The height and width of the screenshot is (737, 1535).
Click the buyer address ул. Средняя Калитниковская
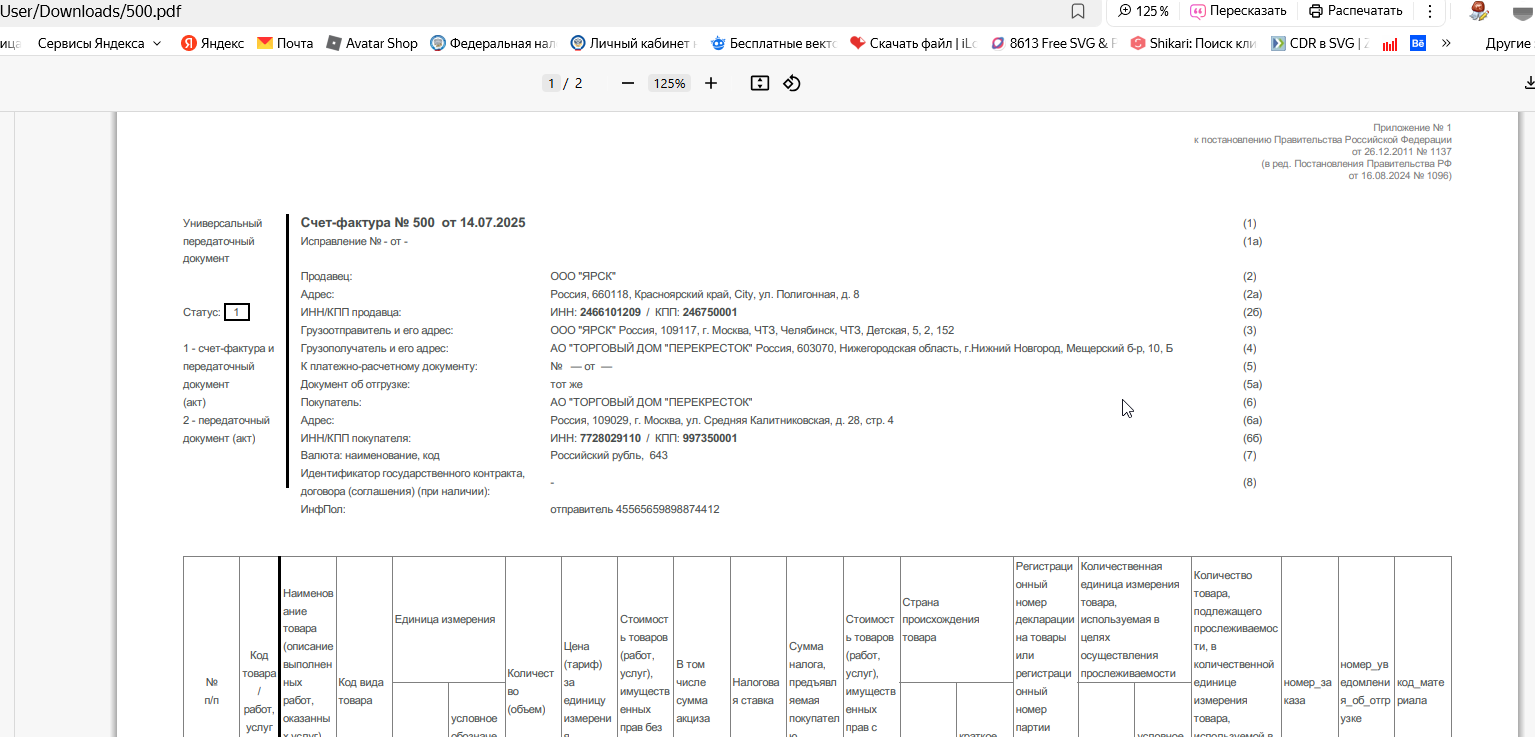[722, 420]
